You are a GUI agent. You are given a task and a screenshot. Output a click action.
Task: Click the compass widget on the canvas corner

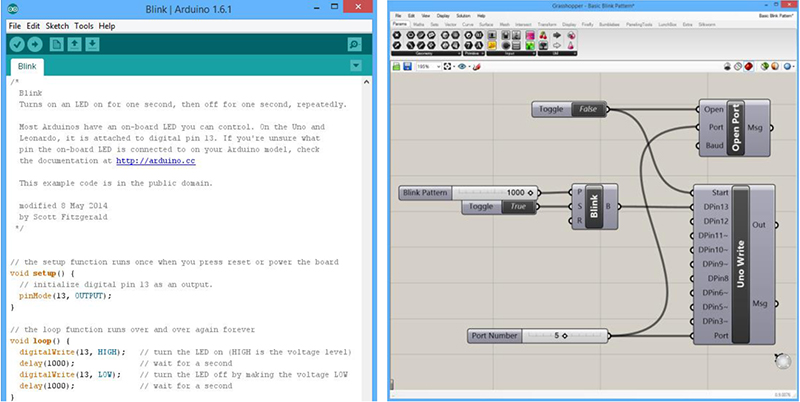782,361
